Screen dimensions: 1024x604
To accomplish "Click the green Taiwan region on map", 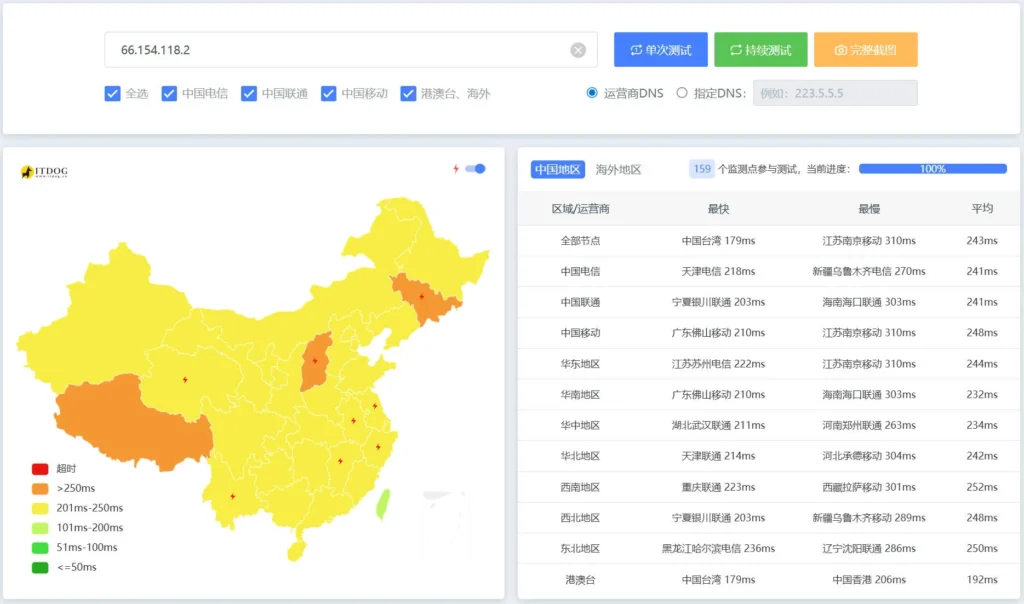I will tap(383, 504).
